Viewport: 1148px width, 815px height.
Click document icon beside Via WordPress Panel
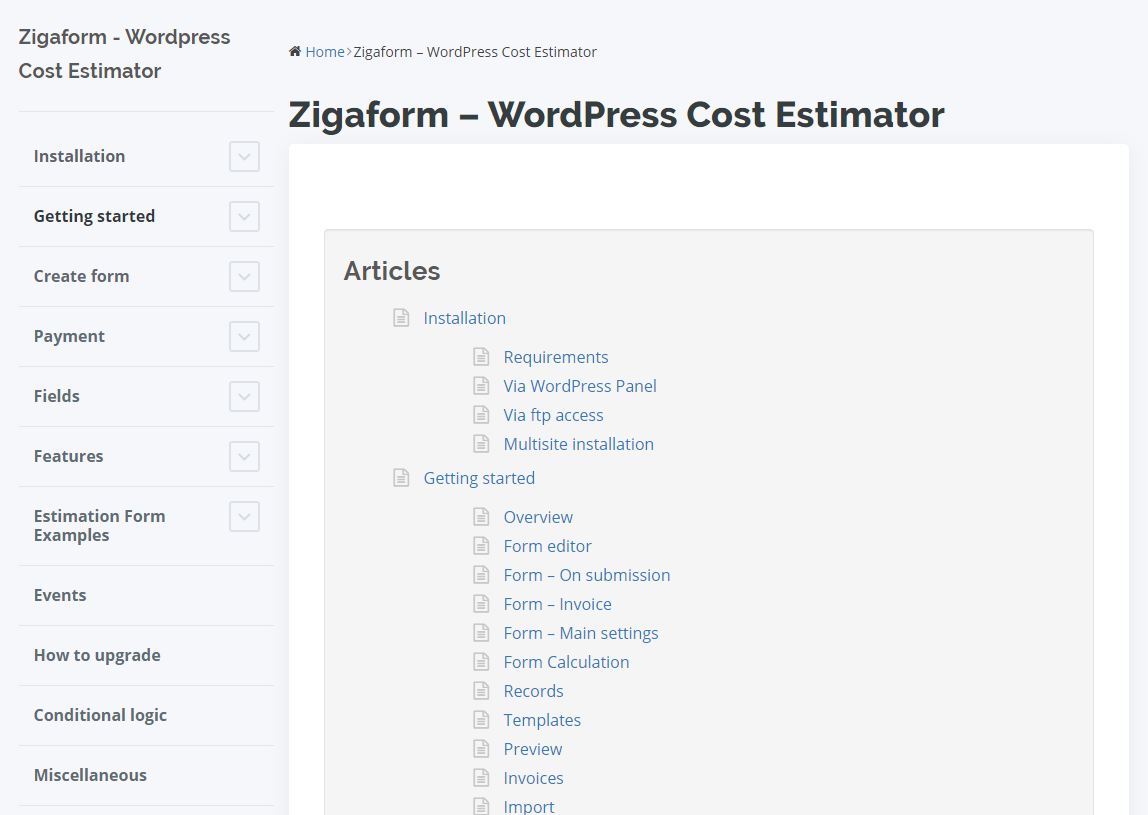pyautogui.click(x=481, y=386)
